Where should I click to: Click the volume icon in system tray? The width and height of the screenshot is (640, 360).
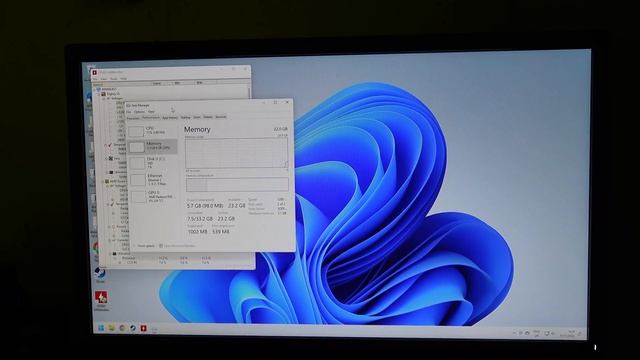tap(553, 333)
